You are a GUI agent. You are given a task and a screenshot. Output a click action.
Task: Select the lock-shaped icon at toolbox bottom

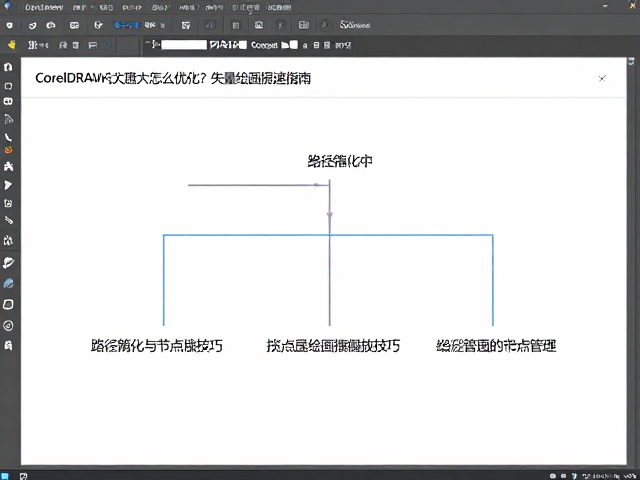8,346
